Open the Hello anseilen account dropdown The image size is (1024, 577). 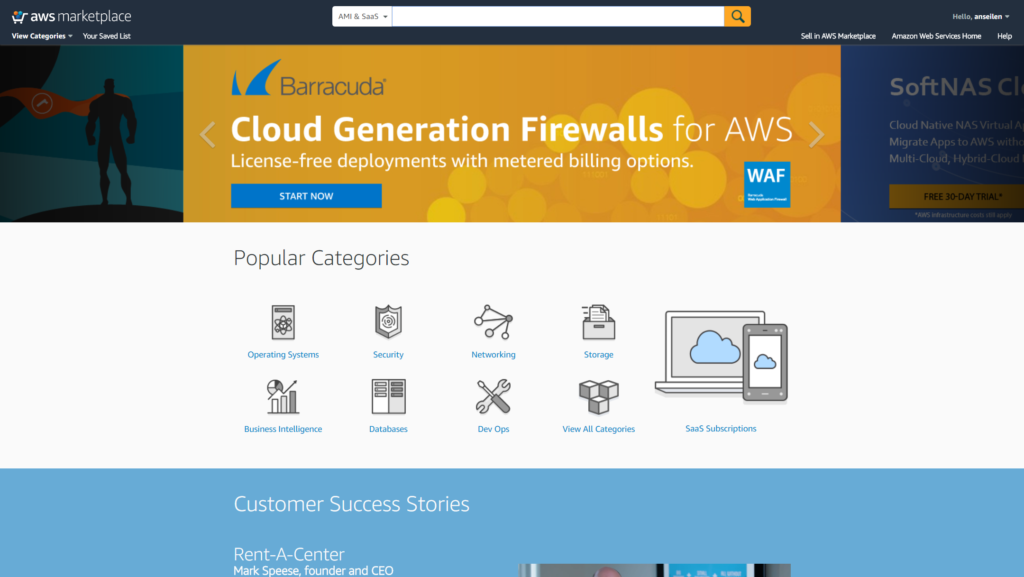(x=980, y=16)
